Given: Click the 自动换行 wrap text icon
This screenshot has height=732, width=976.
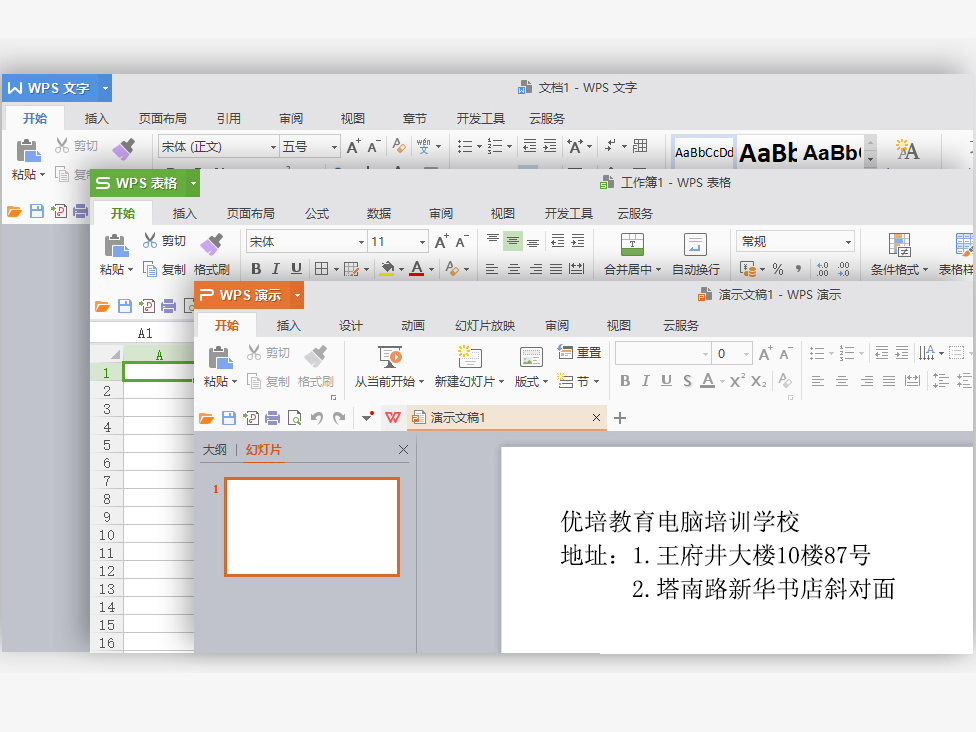Looking at the screenshot, I should 695,244.
